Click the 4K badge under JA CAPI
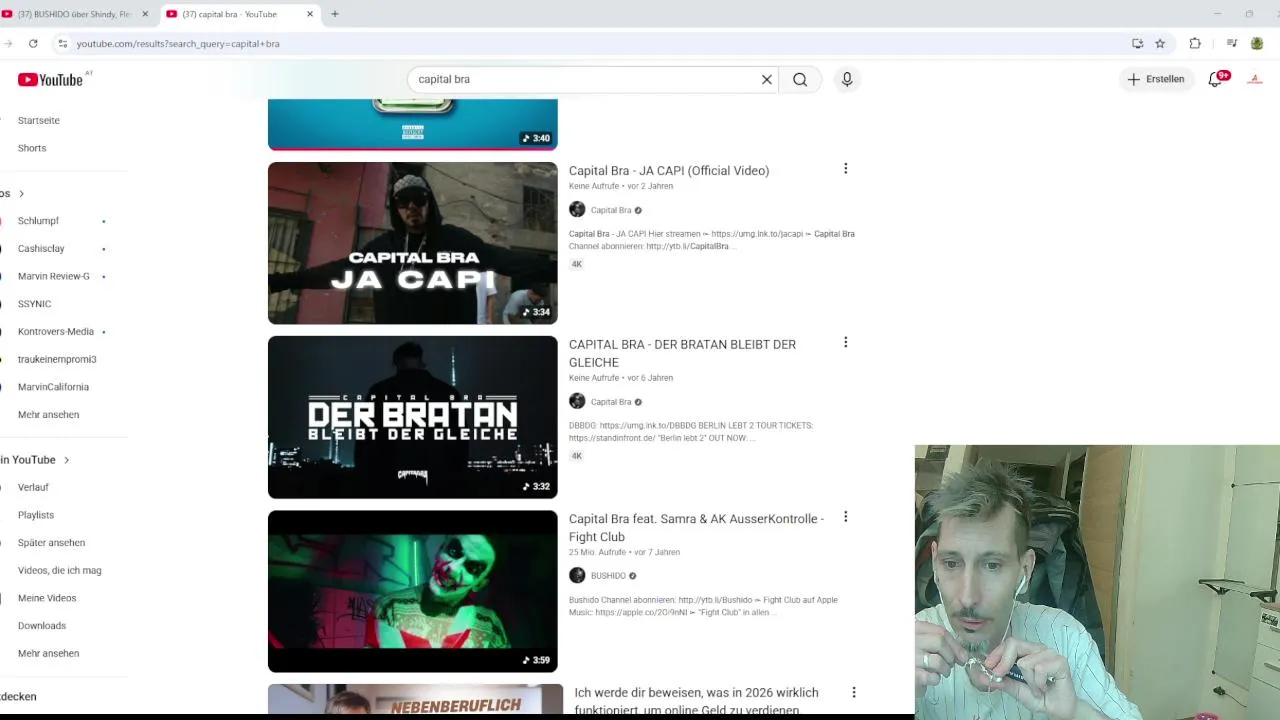 pyautogui.click(x=576, y=264)
